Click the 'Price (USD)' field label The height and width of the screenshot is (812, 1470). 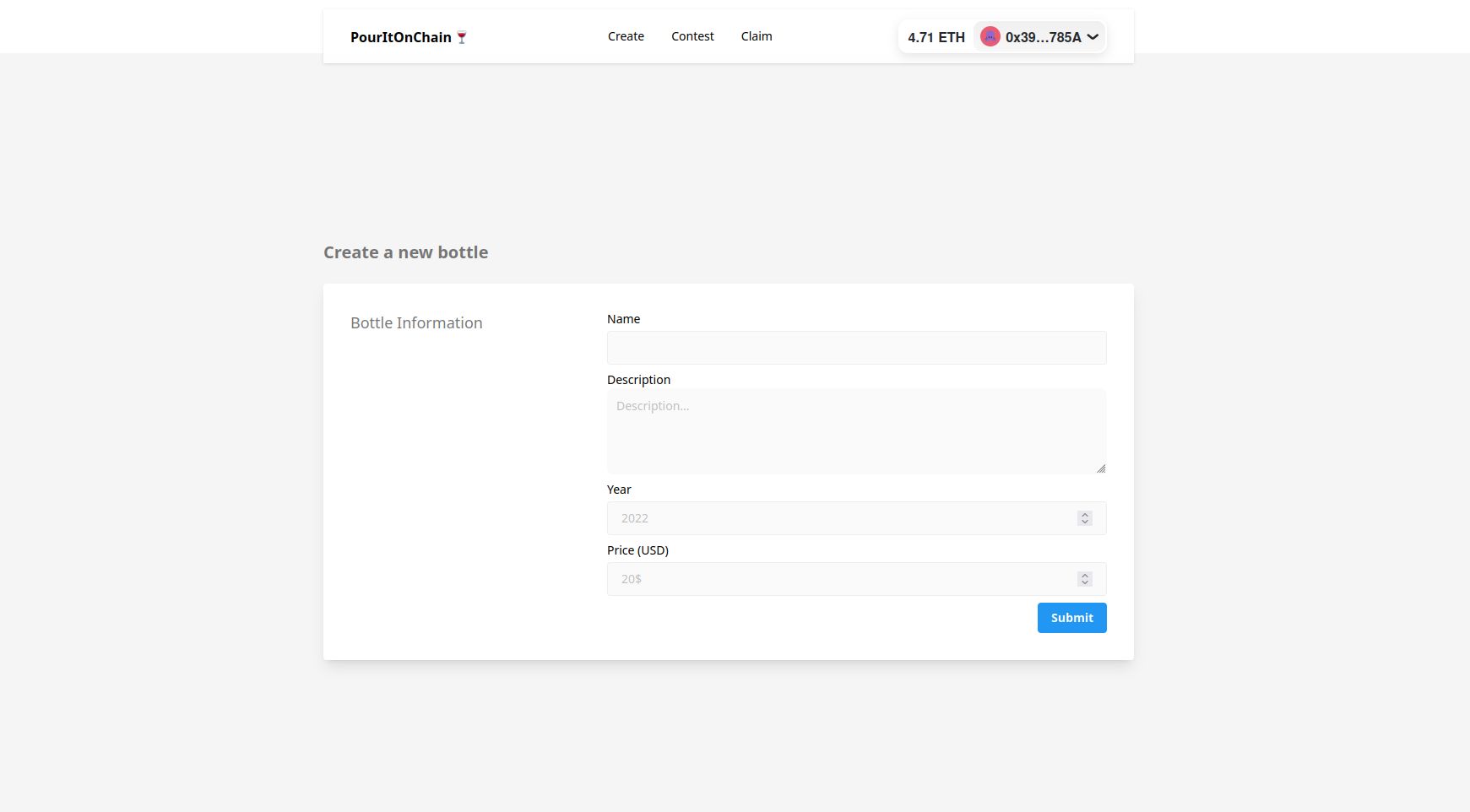[637, 550]
